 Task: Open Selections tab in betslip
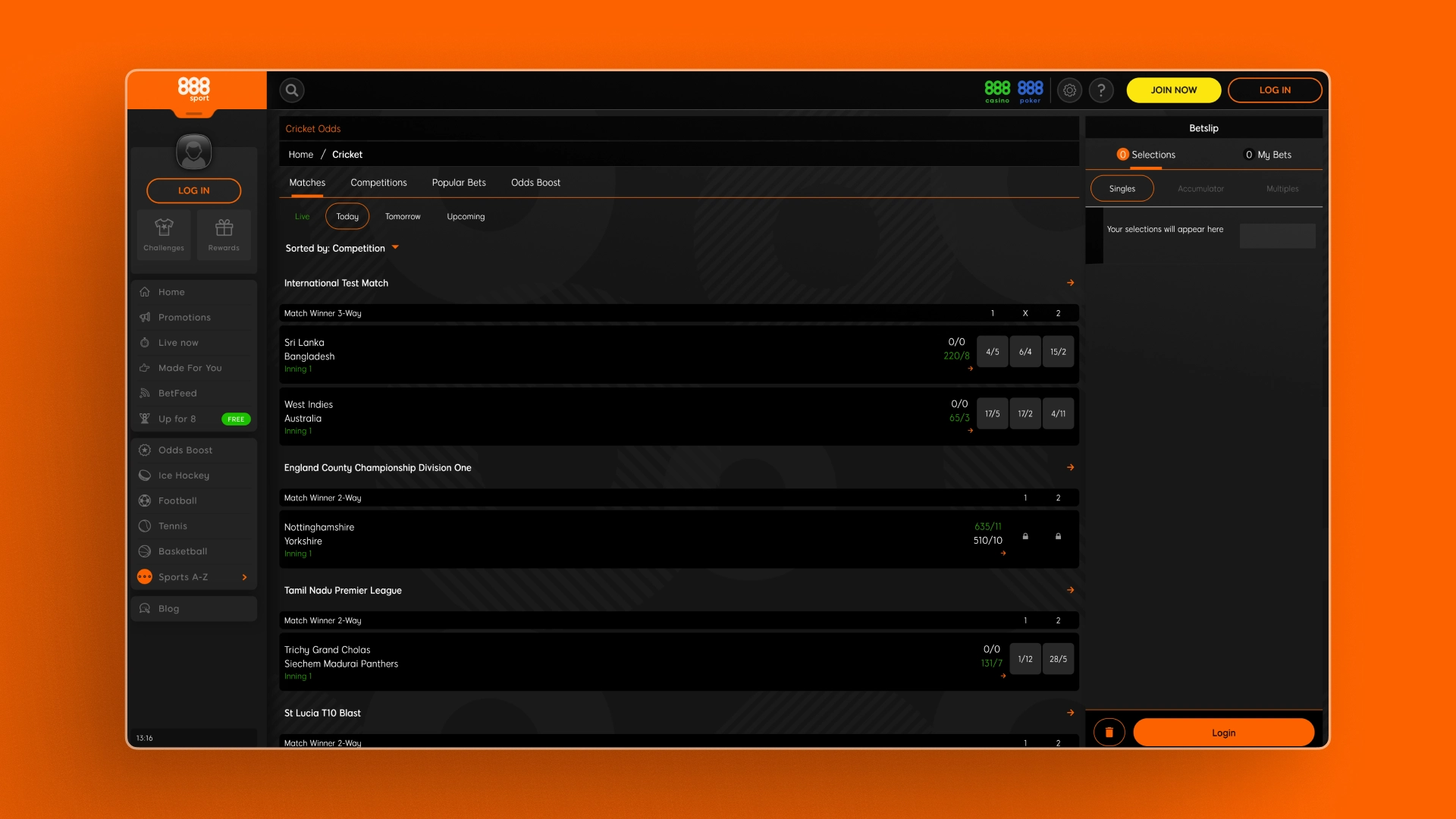(1146, 155)
